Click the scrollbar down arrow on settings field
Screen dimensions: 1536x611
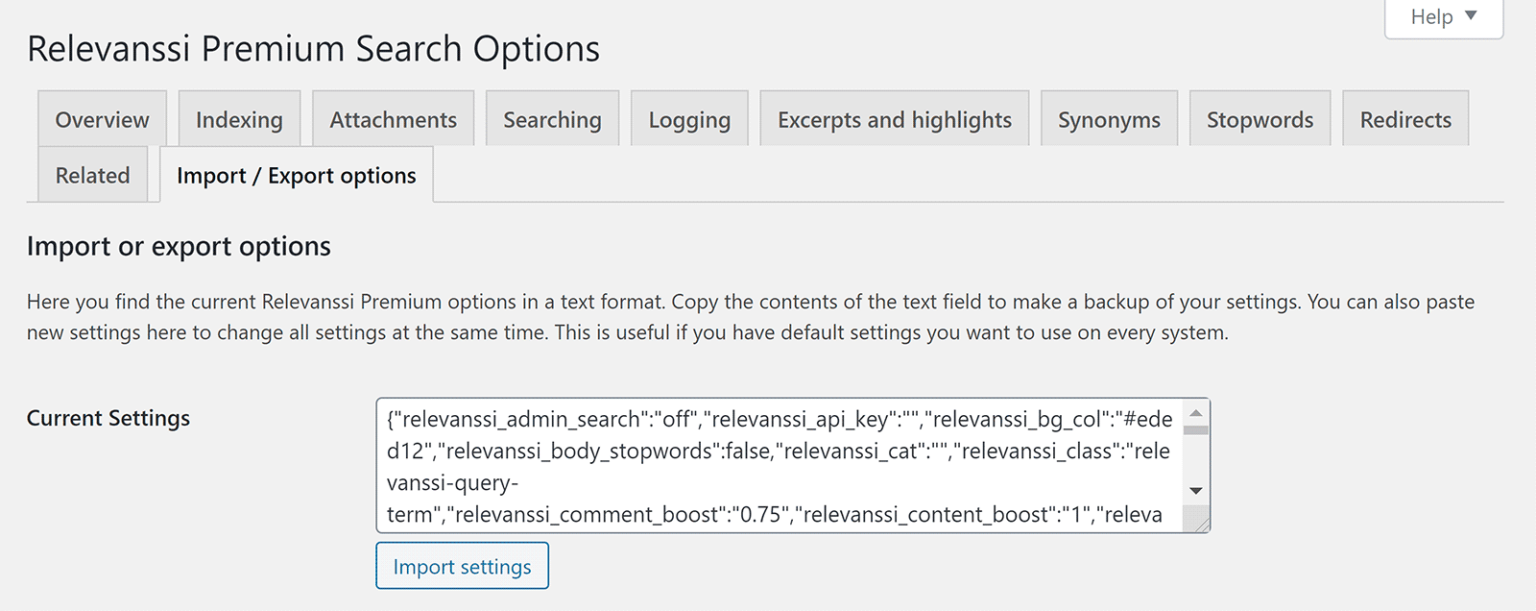coord(1197,490)
